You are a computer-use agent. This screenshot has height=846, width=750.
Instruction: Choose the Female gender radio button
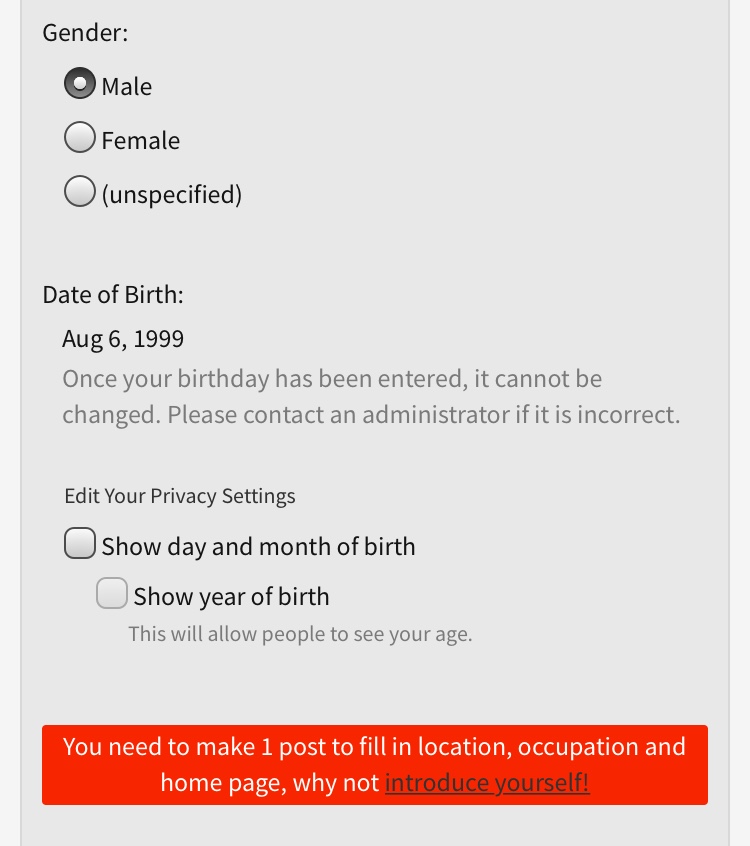click(80, 137)
